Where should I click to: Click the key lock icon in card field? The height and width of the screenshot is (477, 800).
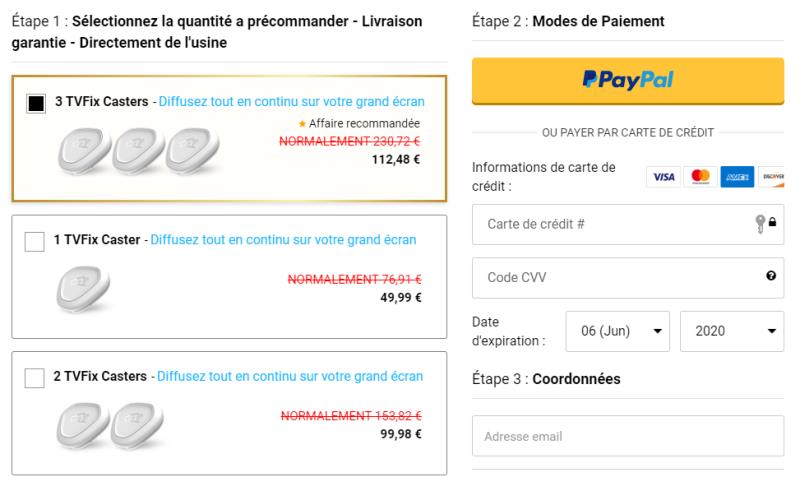pos(765,225)
